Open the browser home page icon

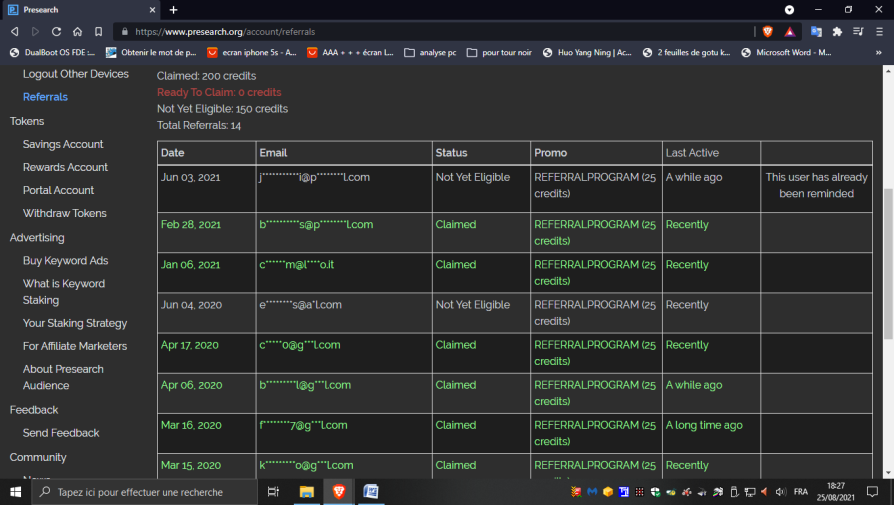click(x=78, y=32)
